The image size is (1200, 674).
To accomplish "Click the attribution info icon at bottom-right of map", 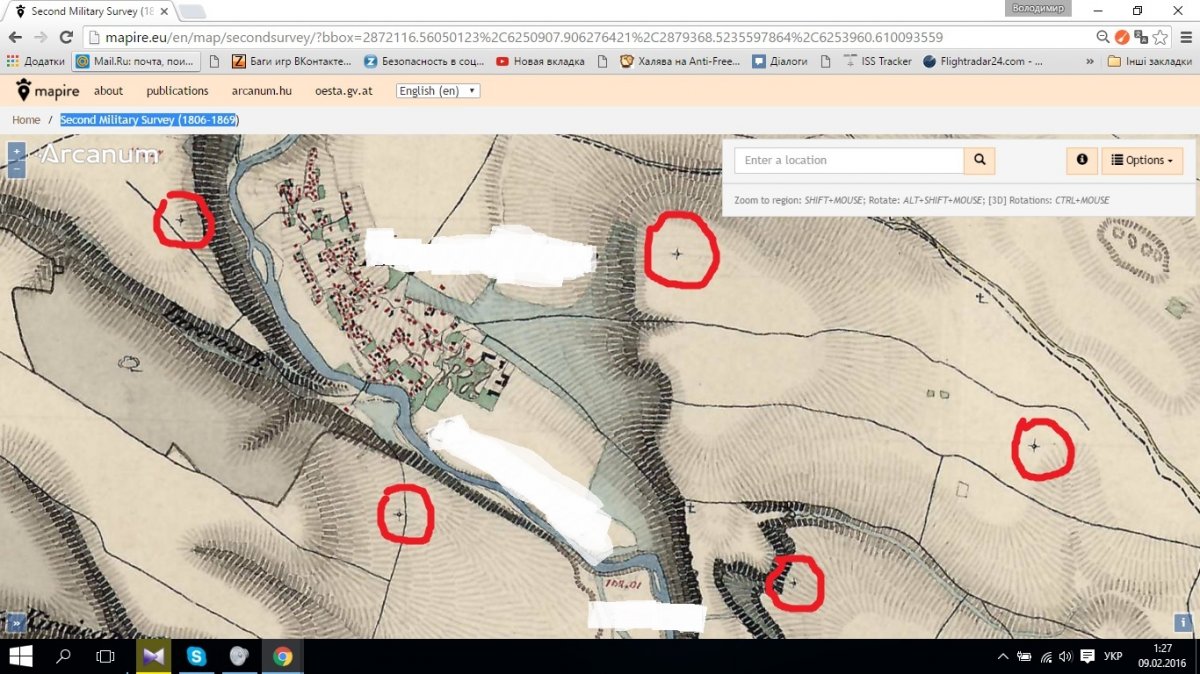I will click(1182, 622).
